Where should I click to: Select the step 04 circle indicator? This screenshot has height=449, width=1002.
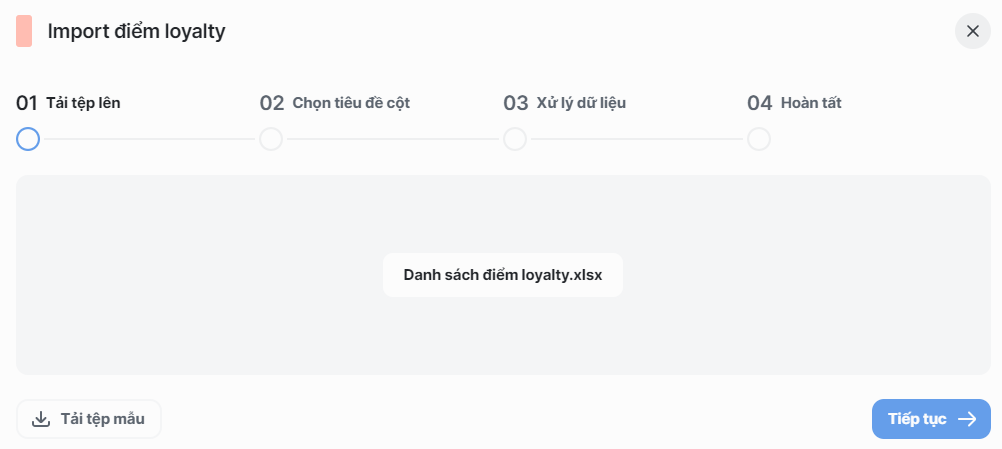759,139
